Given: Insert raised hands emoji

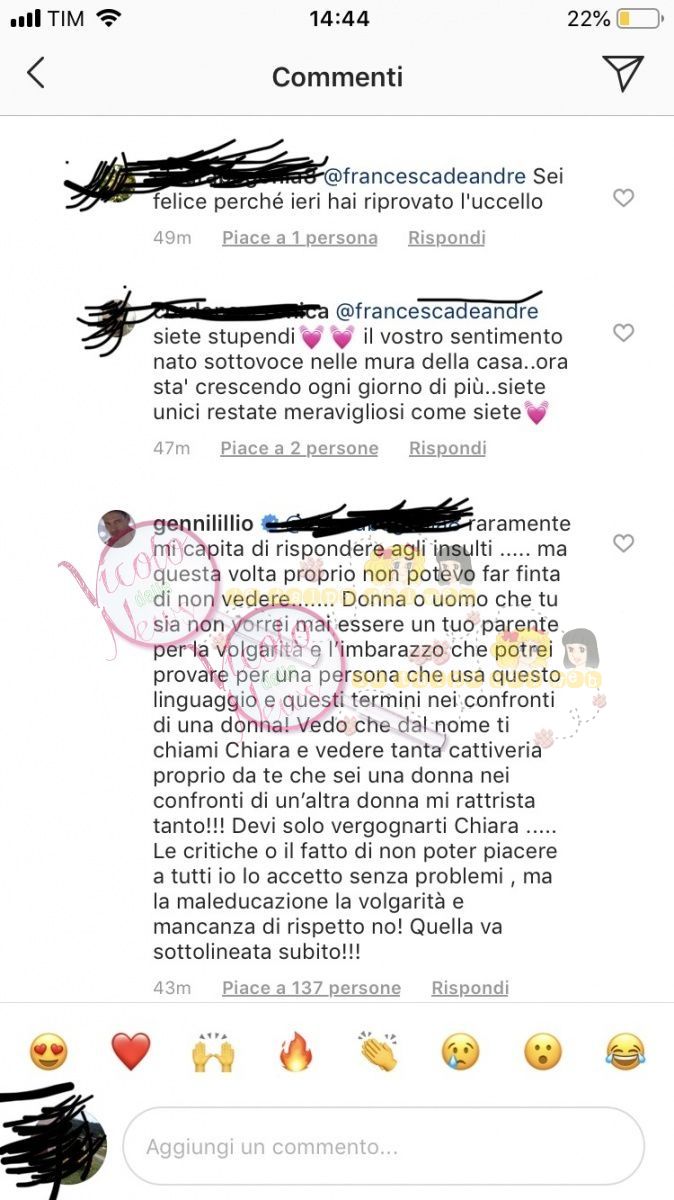Looking at the screenshot, I should pos(213,1052).
